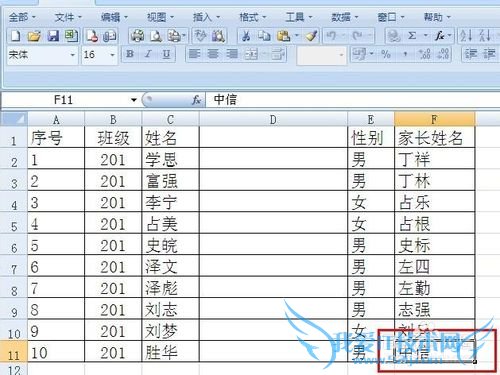Click the toolbar Insert Function fx icon
The image size is (500, 375).
coord(439,36)
